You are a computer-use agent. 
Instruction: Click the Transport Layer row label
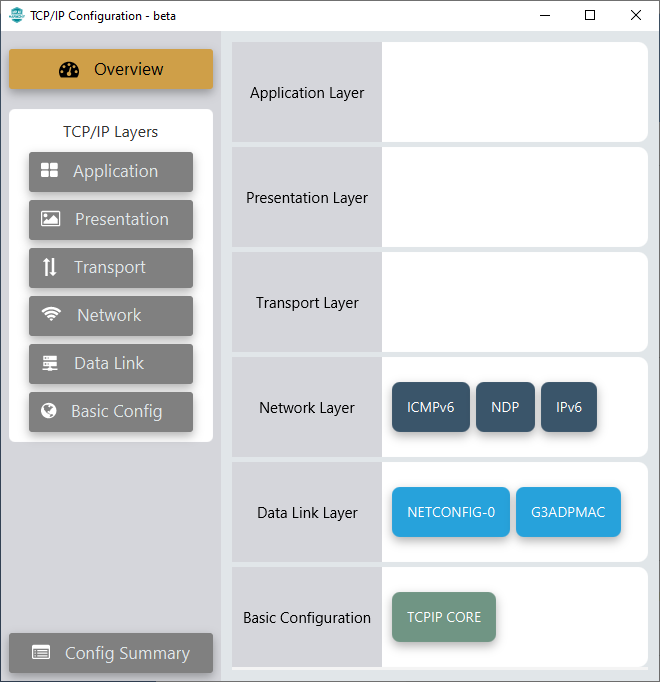click(307, 303)
